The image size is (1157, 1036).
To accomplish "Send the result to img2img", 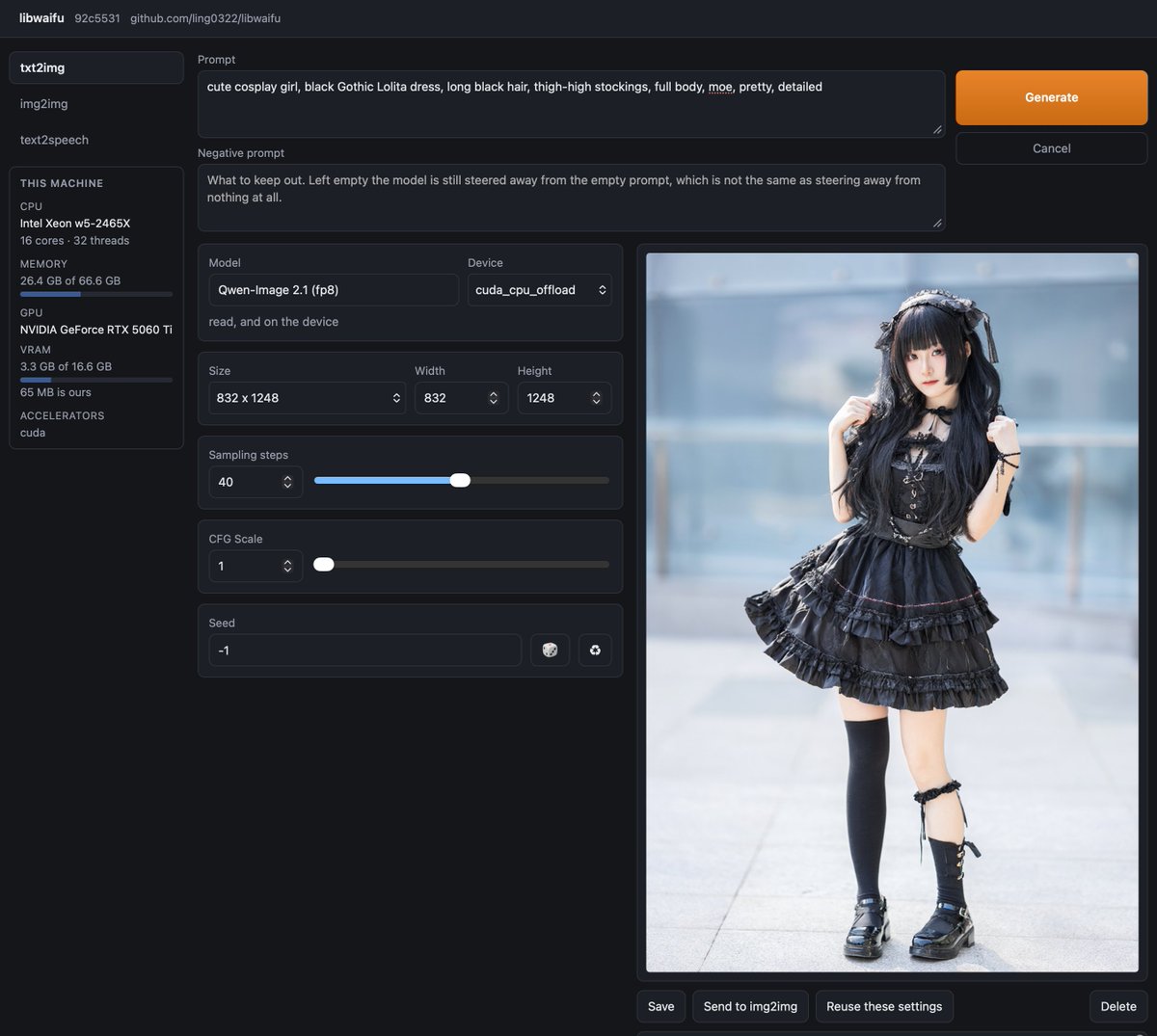I will [x=750, y=1006].
